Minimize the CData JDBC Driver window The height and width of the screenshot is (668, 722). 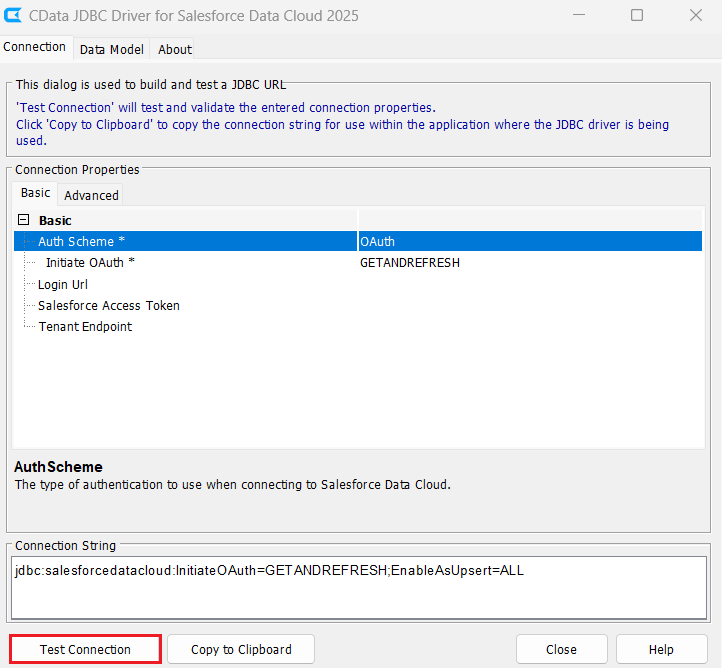tap(579, 15)
